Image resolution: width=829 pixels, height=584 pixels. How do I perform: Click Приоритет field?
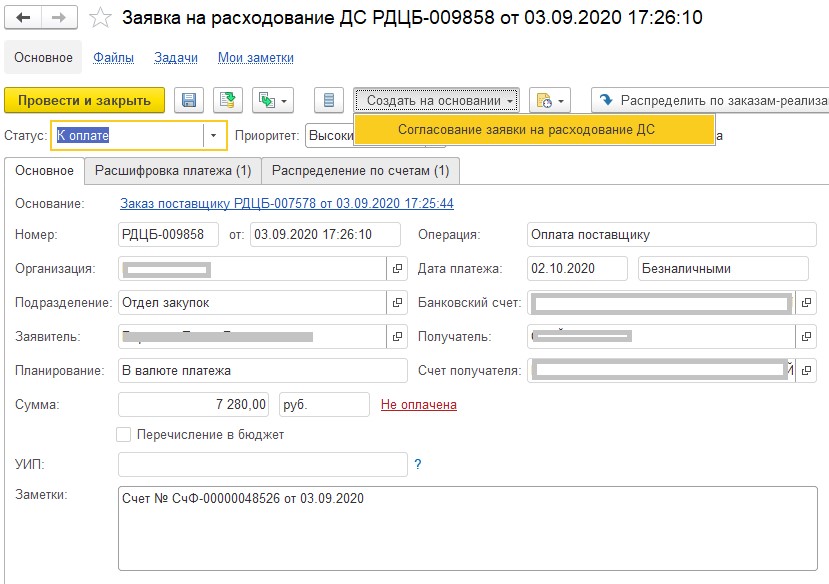point(330,135)
